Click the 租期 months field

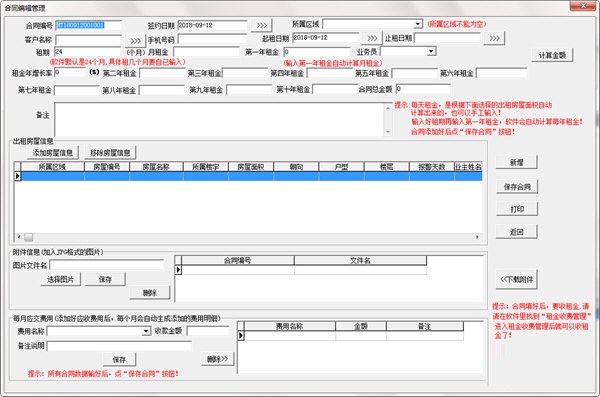pos(88,52)
